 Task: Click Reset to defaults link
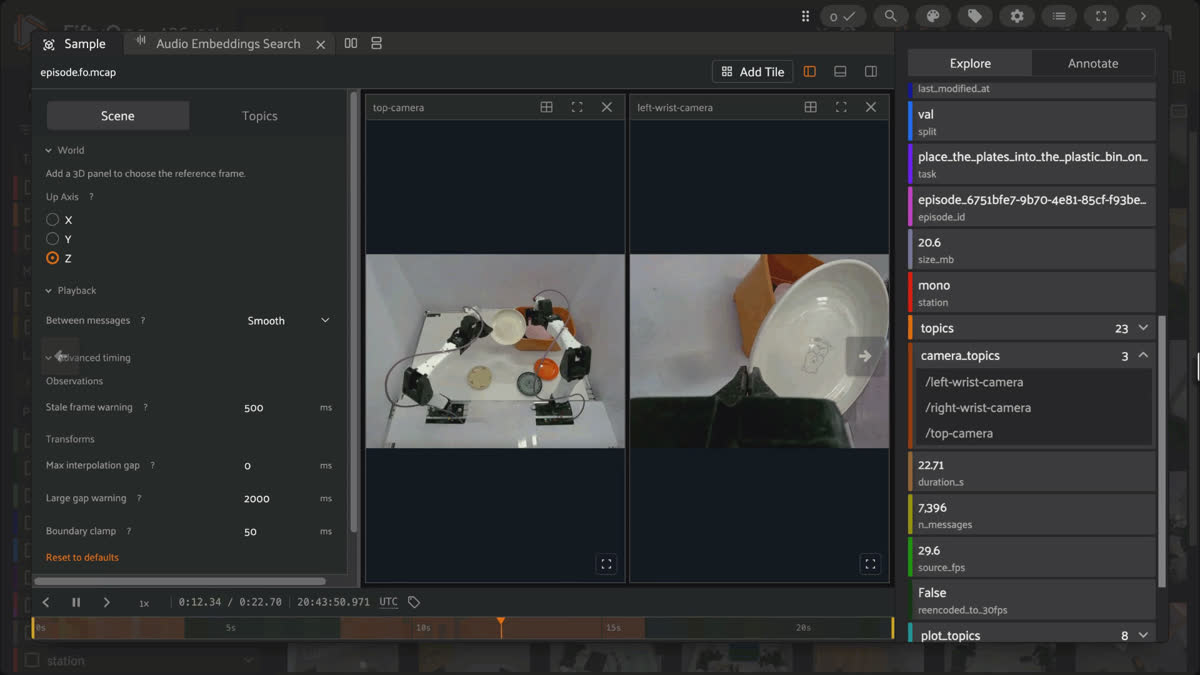point(82,557)
